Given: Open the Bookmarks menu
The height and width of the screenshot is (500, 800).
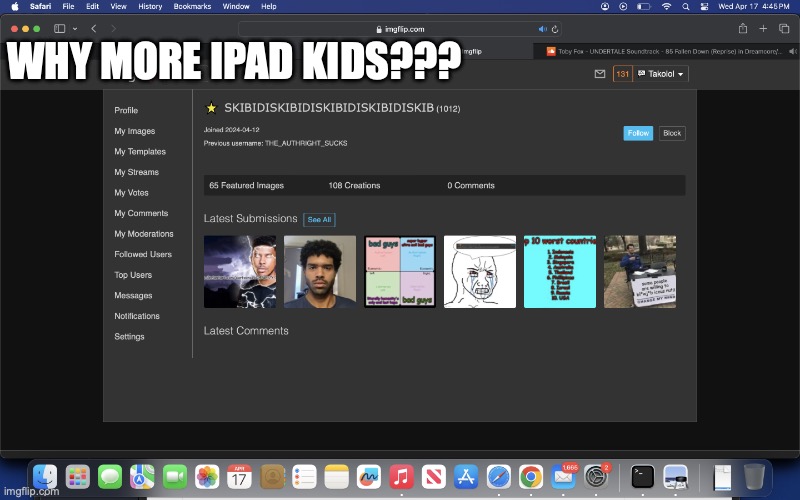Looking at the screenshot, I should point(192,7).
